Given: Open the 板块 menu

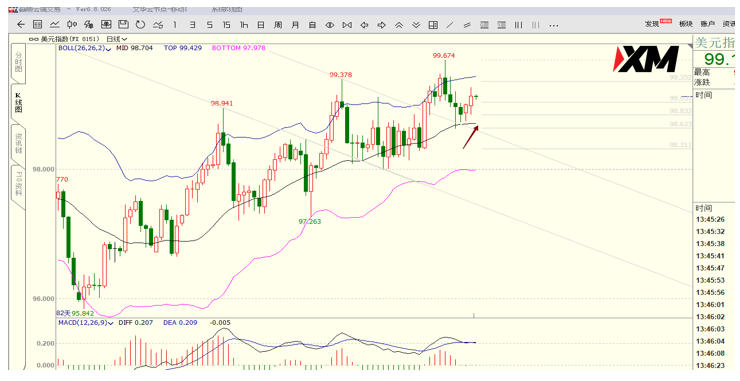Looking at the screenshot, I should click(686, 24).
